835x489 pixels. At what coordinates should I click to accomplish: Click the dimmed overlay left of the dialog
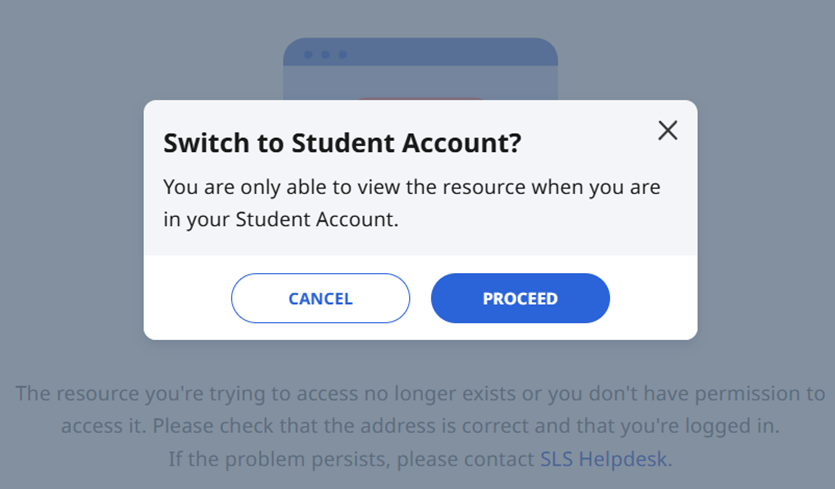pyautogui.click(x=70, y=220)
